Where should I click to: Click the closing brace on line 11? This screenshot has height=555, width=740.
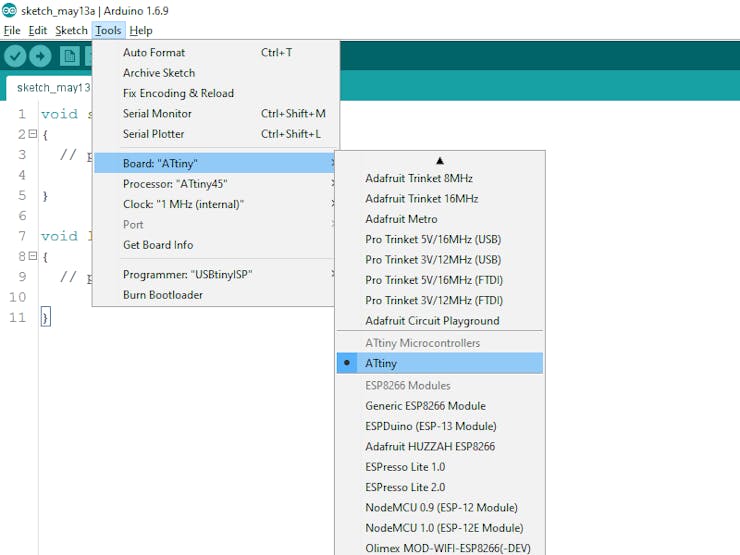45,317
